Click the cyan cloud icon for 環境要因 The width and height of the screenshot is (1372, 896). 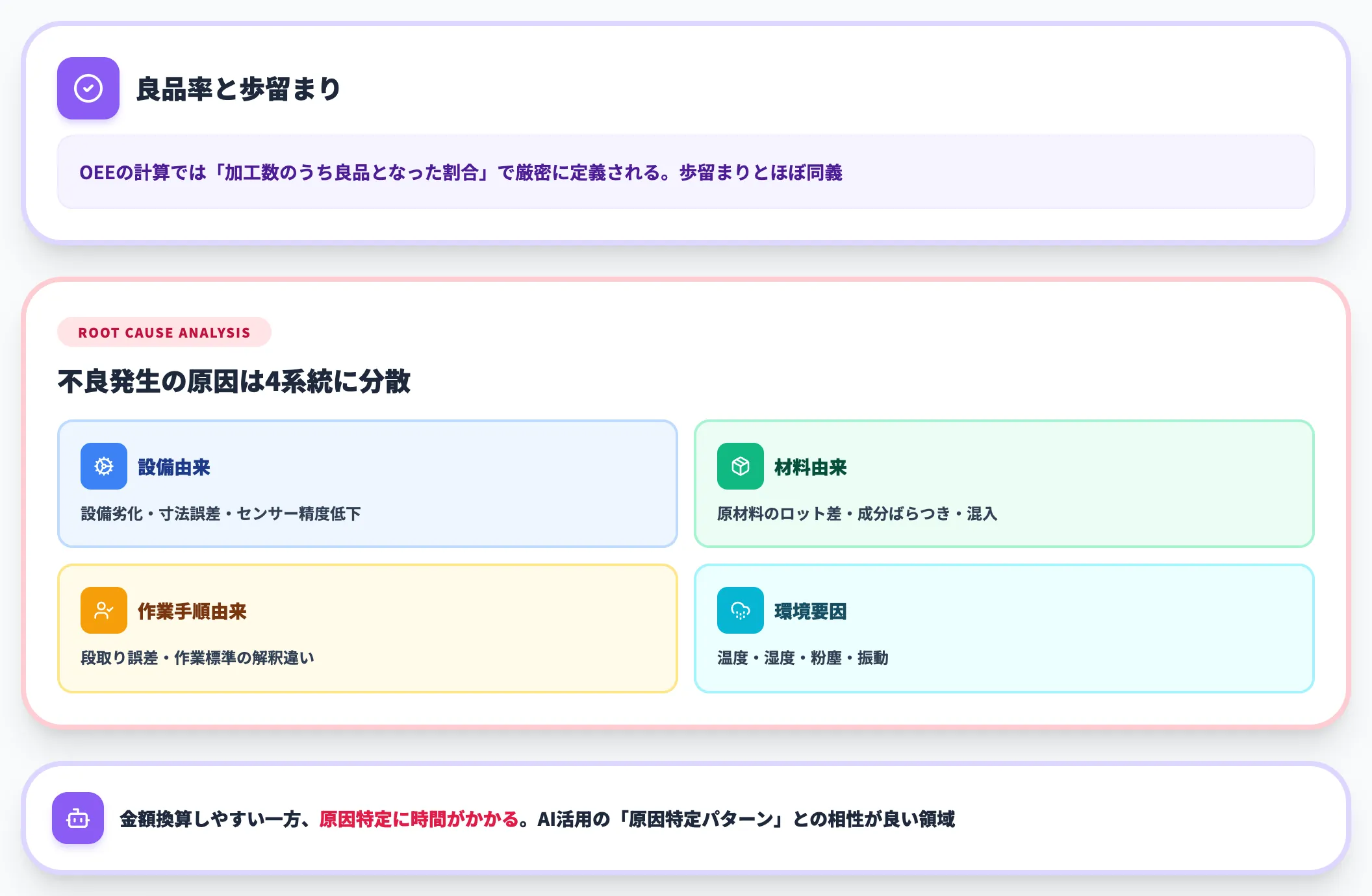tap(741, 610)
